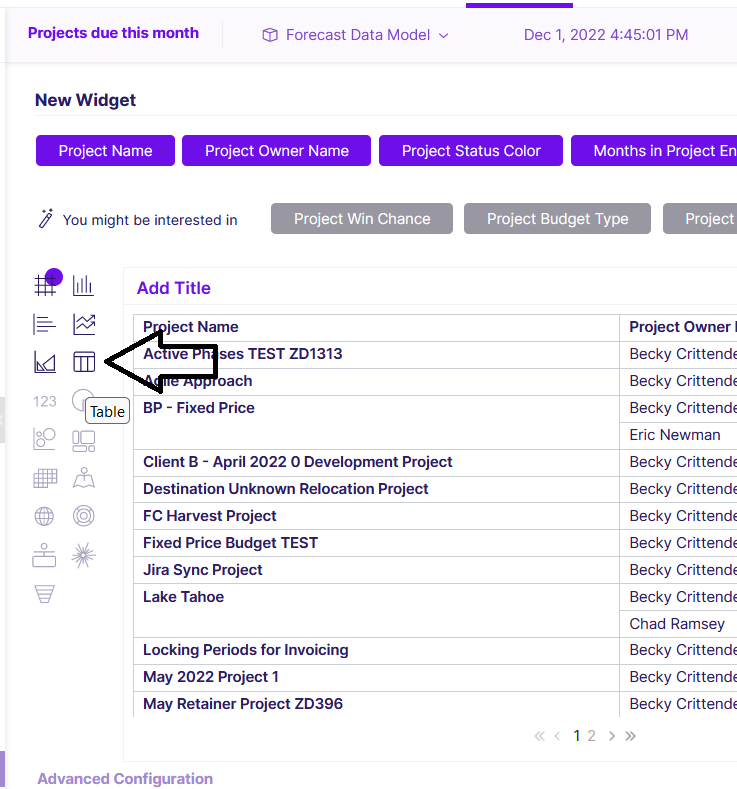Screen dimensions: 737x789
Task: Select the funnel chart icon
Action: (x=44, y=594)
